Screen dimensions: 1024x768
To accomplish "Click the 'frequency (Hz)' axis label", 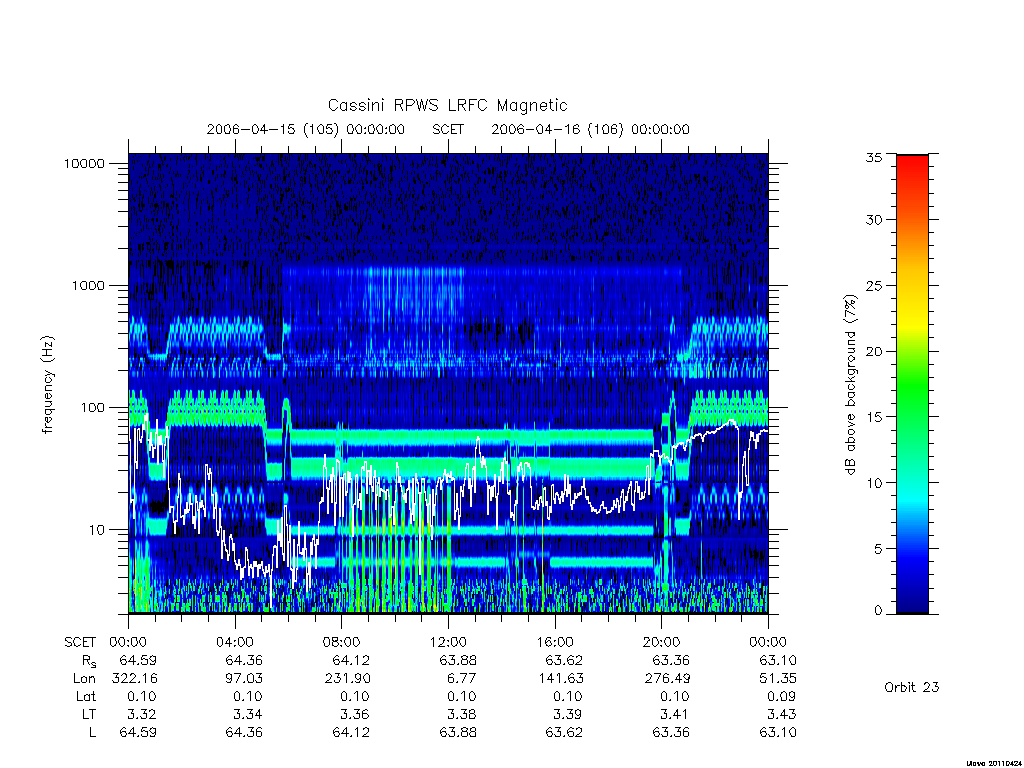I will click(x=47, y=385).
